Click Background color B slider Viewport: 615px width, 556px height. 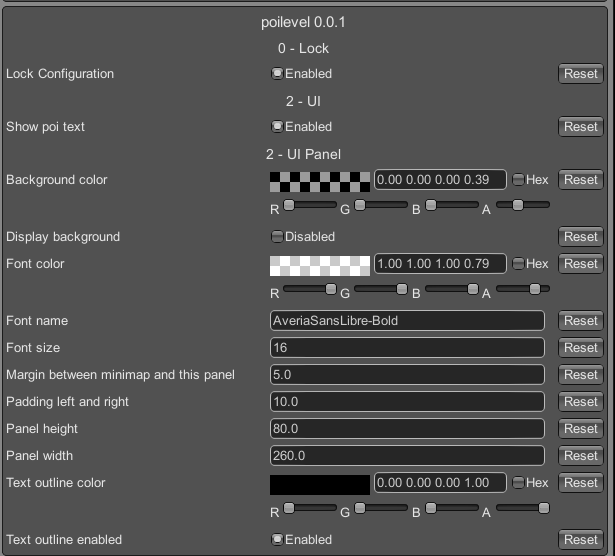pos(452,205)
